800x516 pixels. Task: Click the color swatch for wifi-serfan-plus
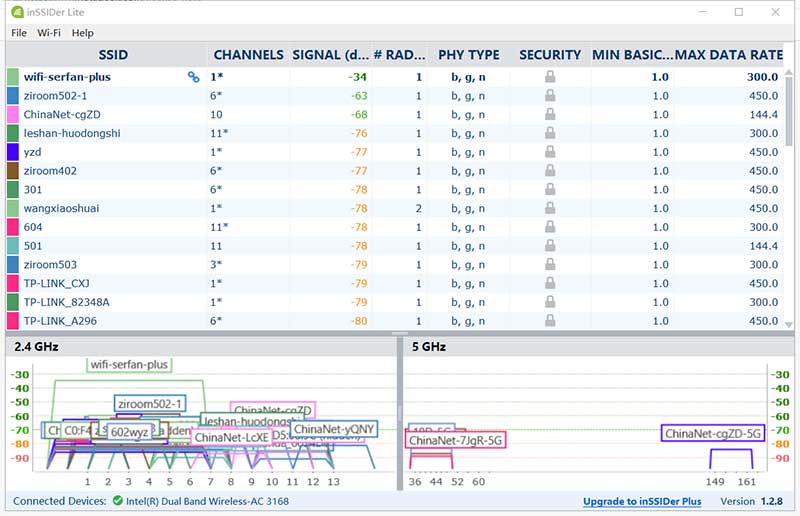coord(13,77)
